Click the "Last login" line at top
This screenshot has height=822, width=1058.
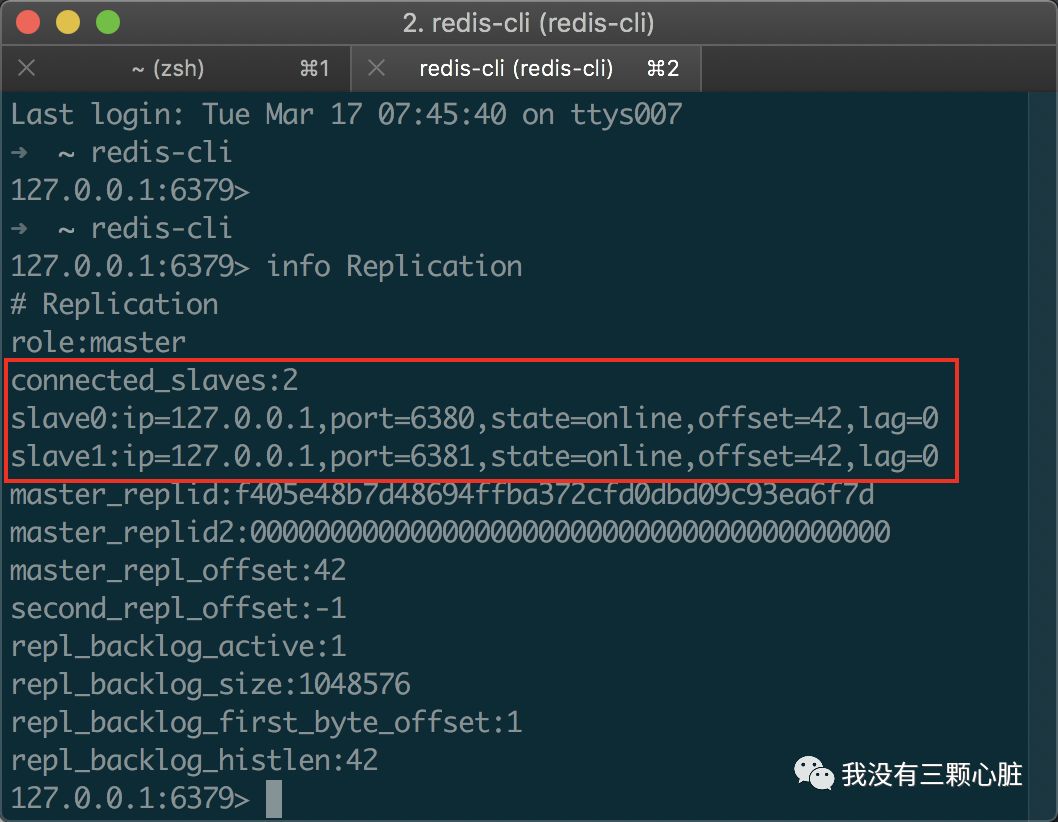(345, 114)
